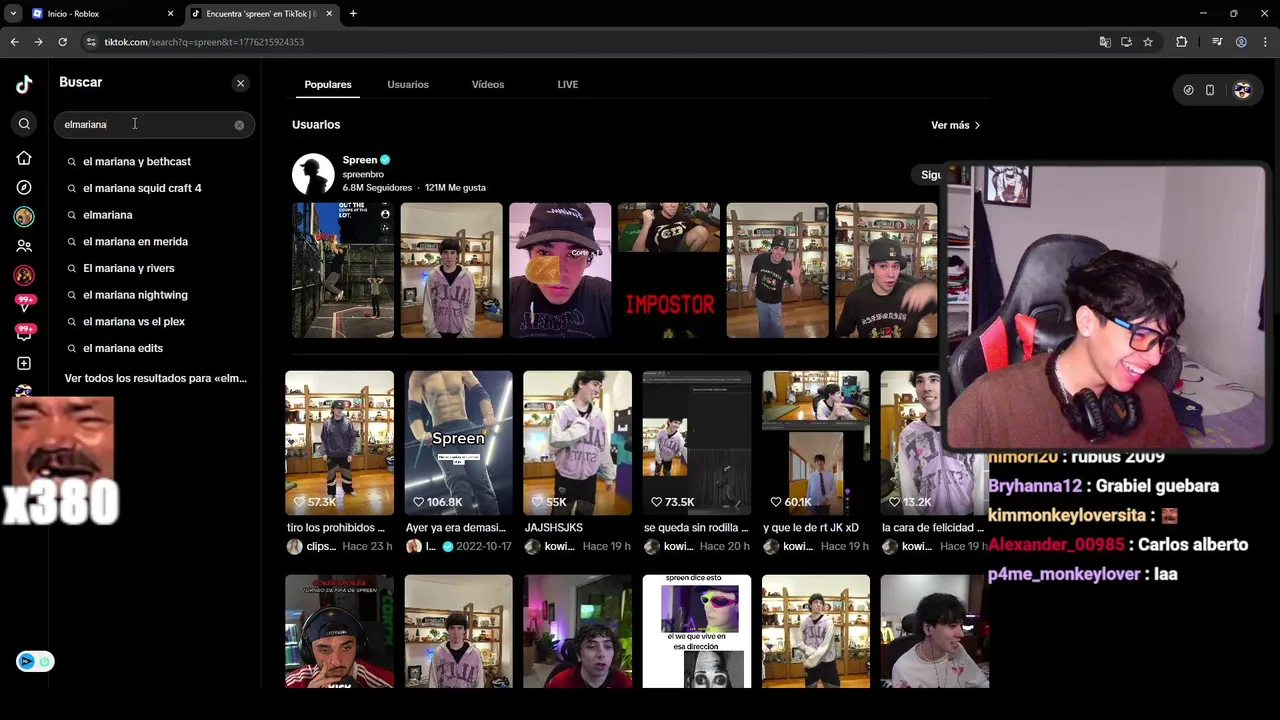Switch to the LIVE tab
Screen dimensions: 1280x720
(x=568, y=85)
